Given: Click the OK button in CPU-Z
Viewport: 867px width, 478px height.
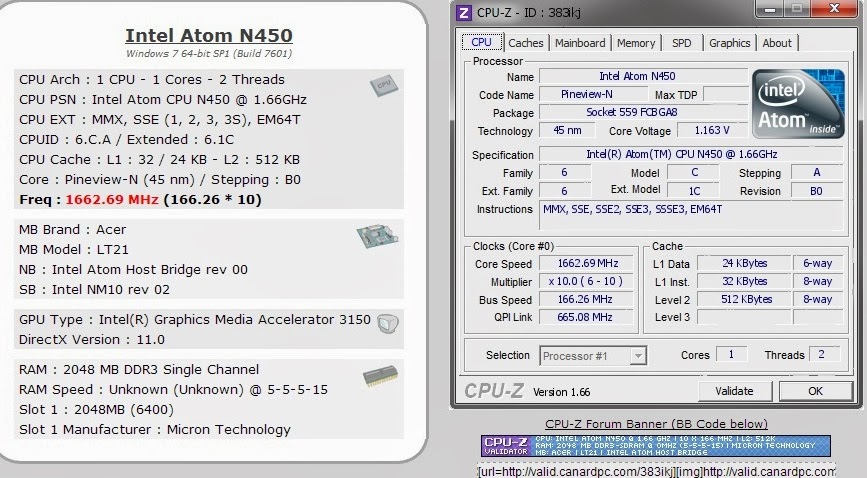Looking at the screenshot, I should [816, 391].
